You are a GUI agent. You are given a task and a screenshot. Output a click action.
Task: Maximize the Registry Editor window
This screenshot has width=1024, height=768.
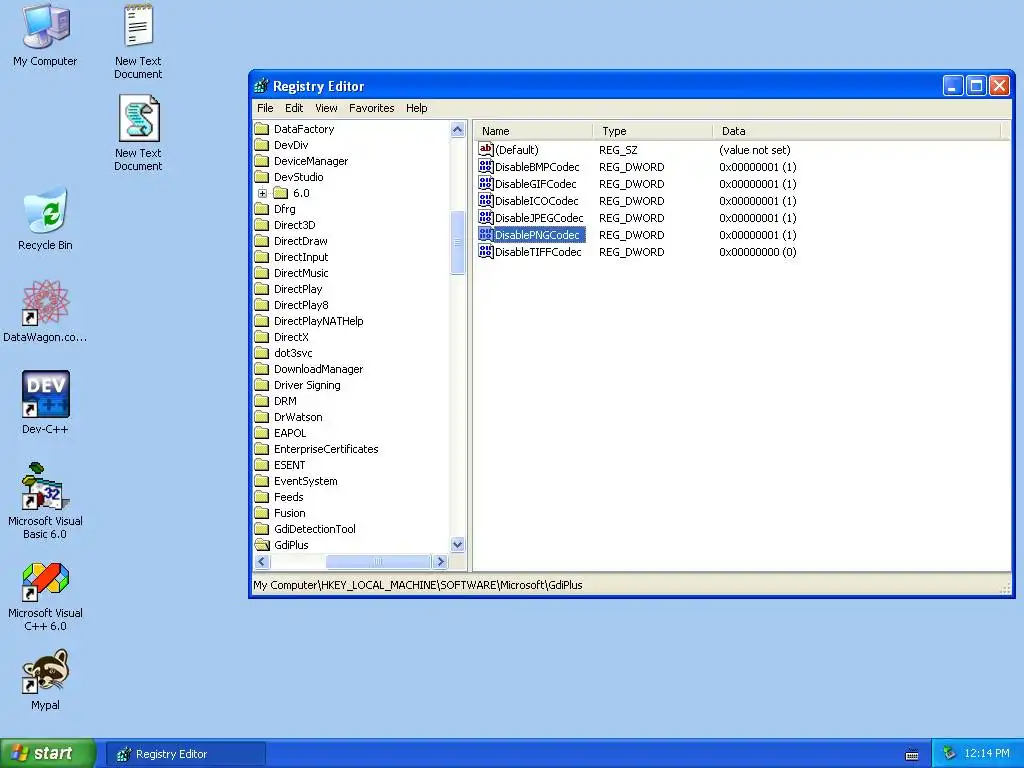pos(976,86)
